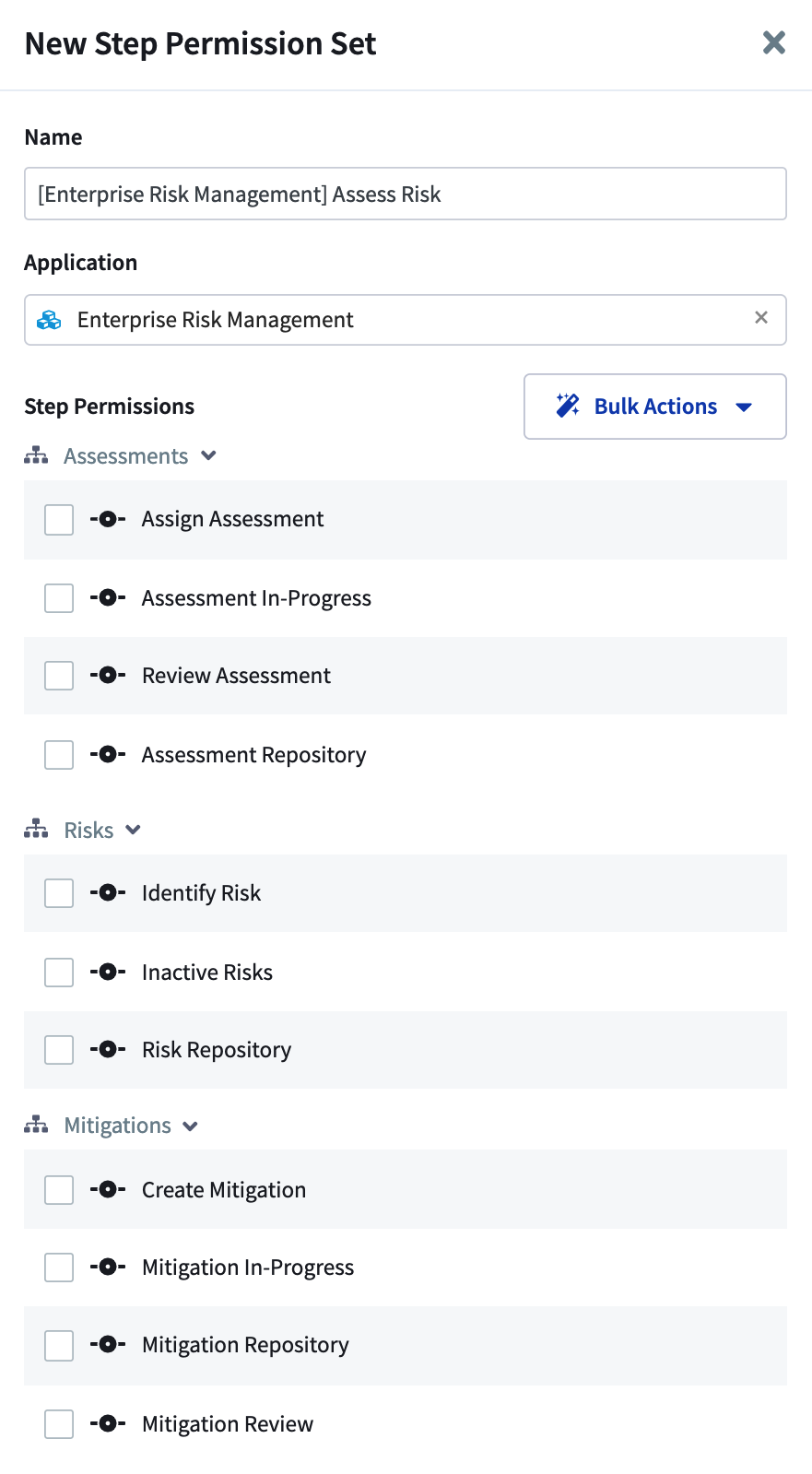Collapse the Assessments workflow section
Screen dimensions: 812x1474
pyautogui.click(x=208, y=455)
